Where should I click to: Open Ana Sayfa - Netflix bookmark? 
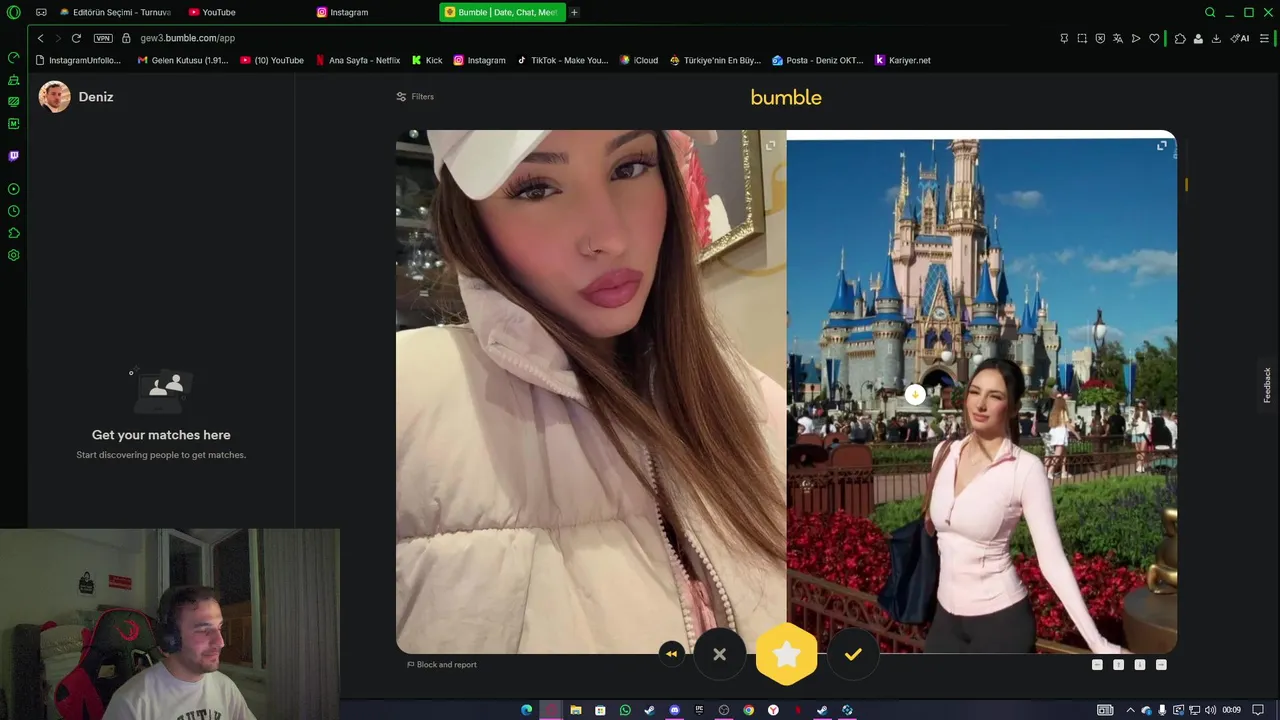[x=358, y=60]
